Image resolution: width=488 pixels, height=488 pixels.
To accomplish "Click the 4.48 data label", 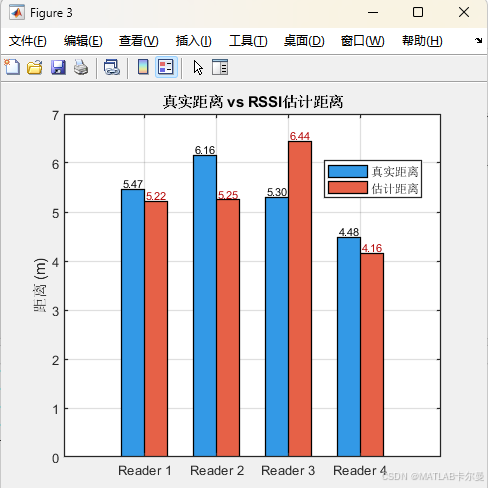I will pos(349,232).
